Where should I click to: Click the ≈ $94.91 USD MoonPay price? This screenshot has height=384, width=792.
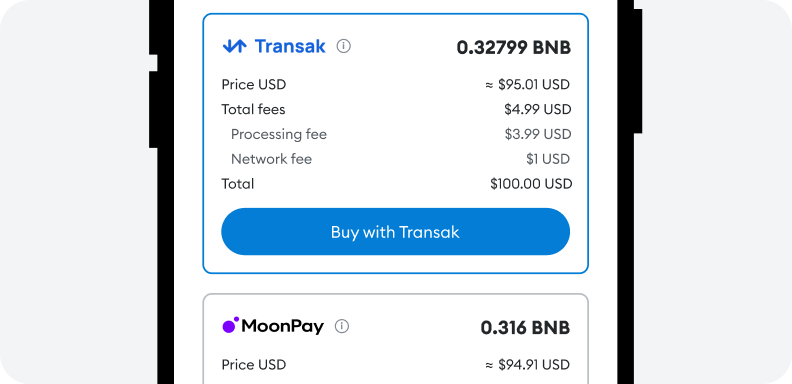[x=527, y=364]
